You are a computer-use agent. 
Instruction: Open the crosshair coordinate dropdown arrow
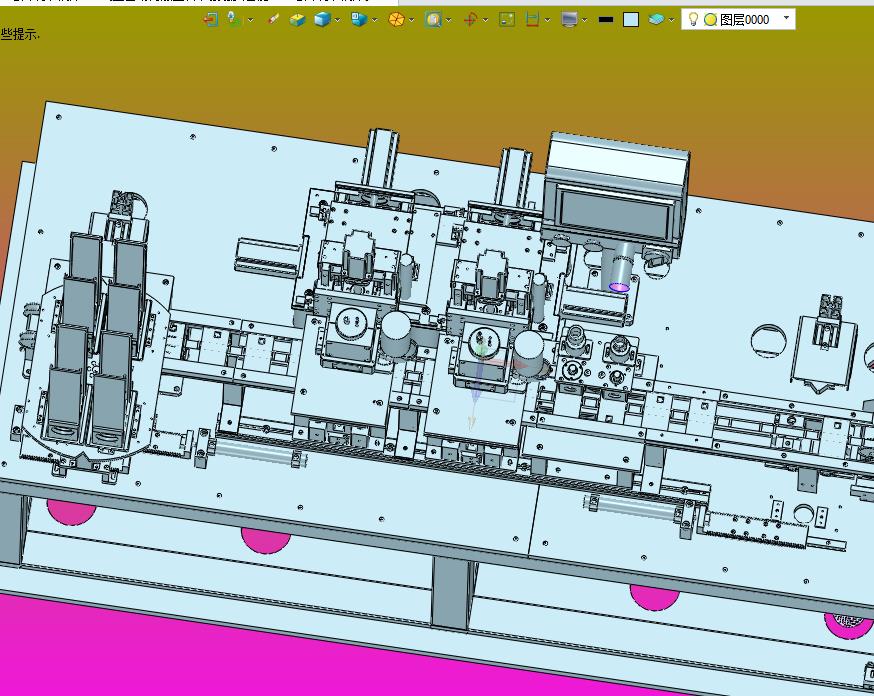click(x=485, y=20)
